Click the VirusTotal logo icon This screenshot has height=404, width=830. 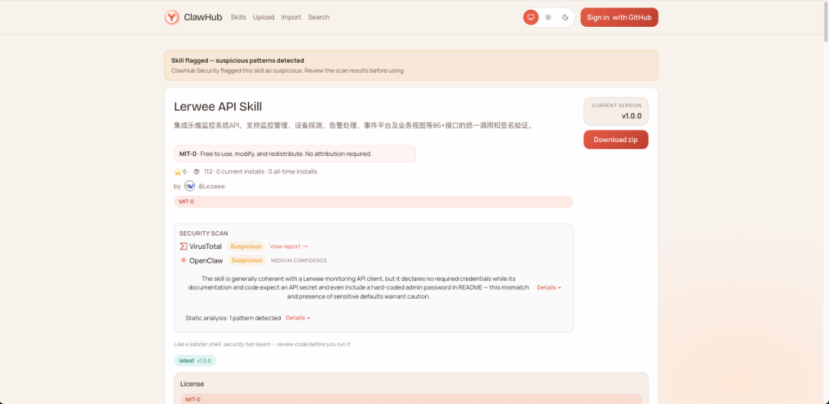pyautogui.click(x=183, y=246)
